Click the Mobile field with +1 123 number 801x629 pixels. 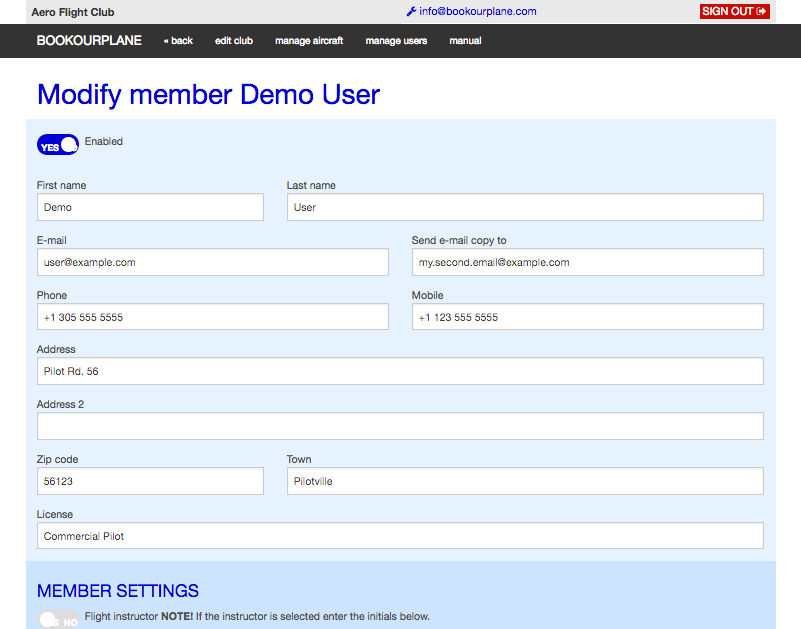[x=587, y=317]
